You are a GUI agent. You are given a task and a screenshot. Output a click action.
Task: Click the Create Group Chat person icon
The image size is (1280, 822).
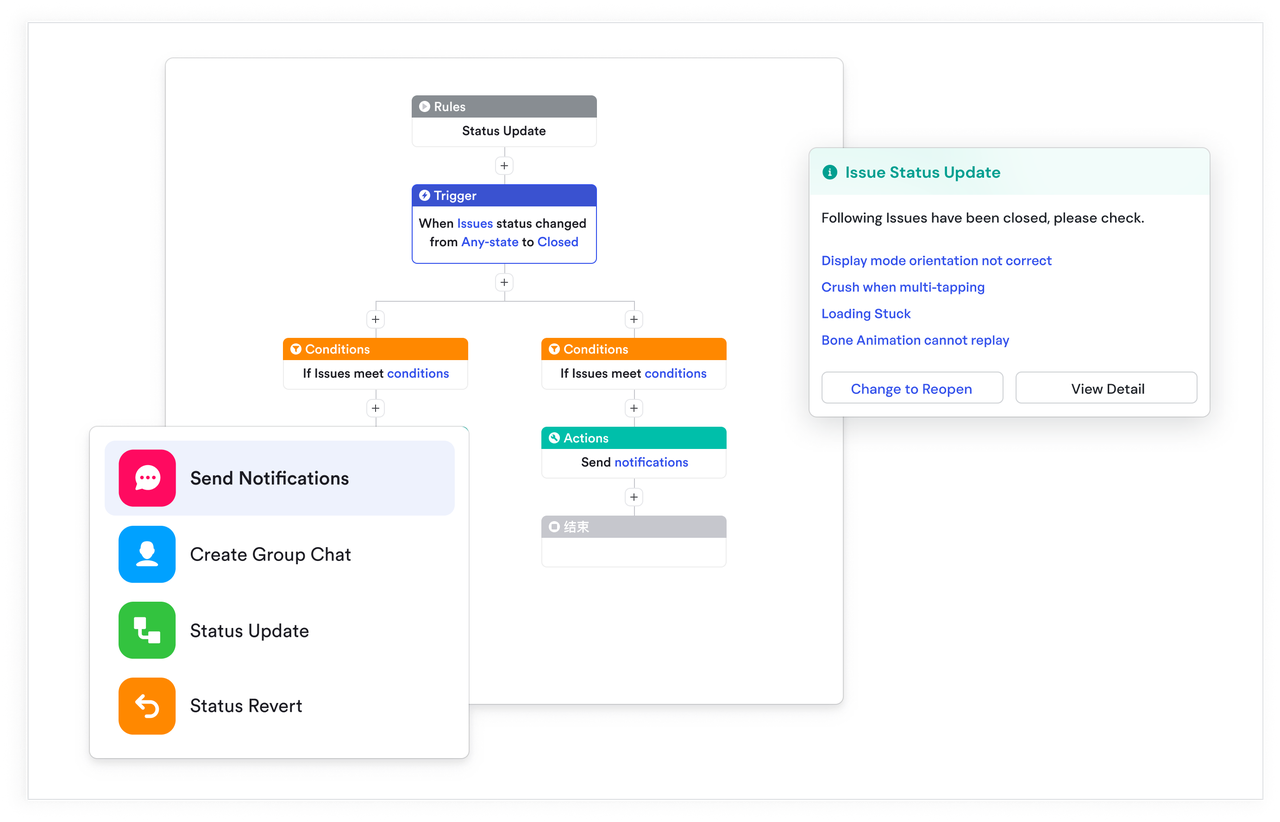(x=146, y=554)
